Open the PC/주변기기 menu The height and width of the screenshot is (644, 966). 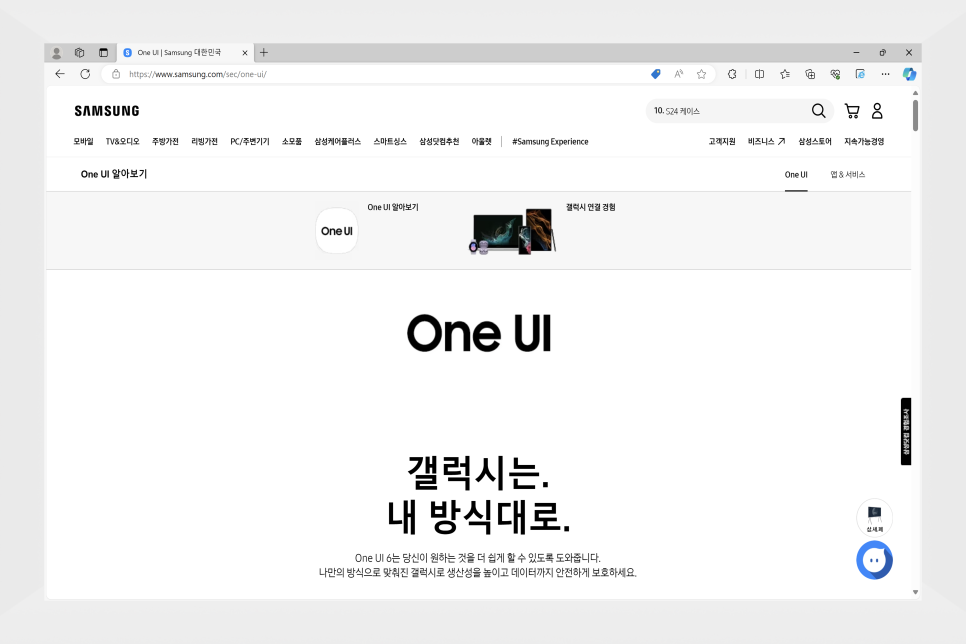250,142
